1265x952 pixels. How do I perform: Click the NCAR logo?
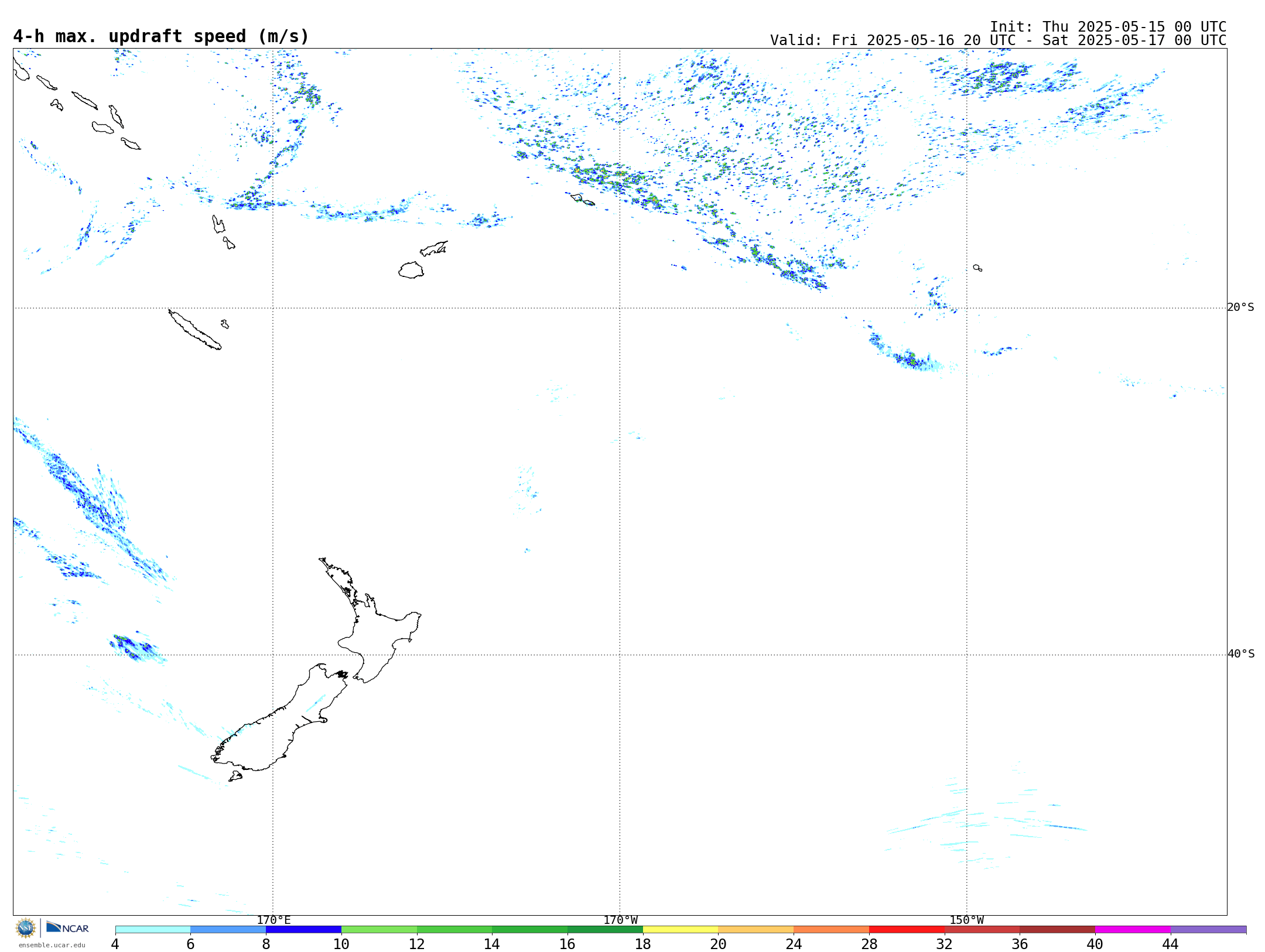[67, 927]
